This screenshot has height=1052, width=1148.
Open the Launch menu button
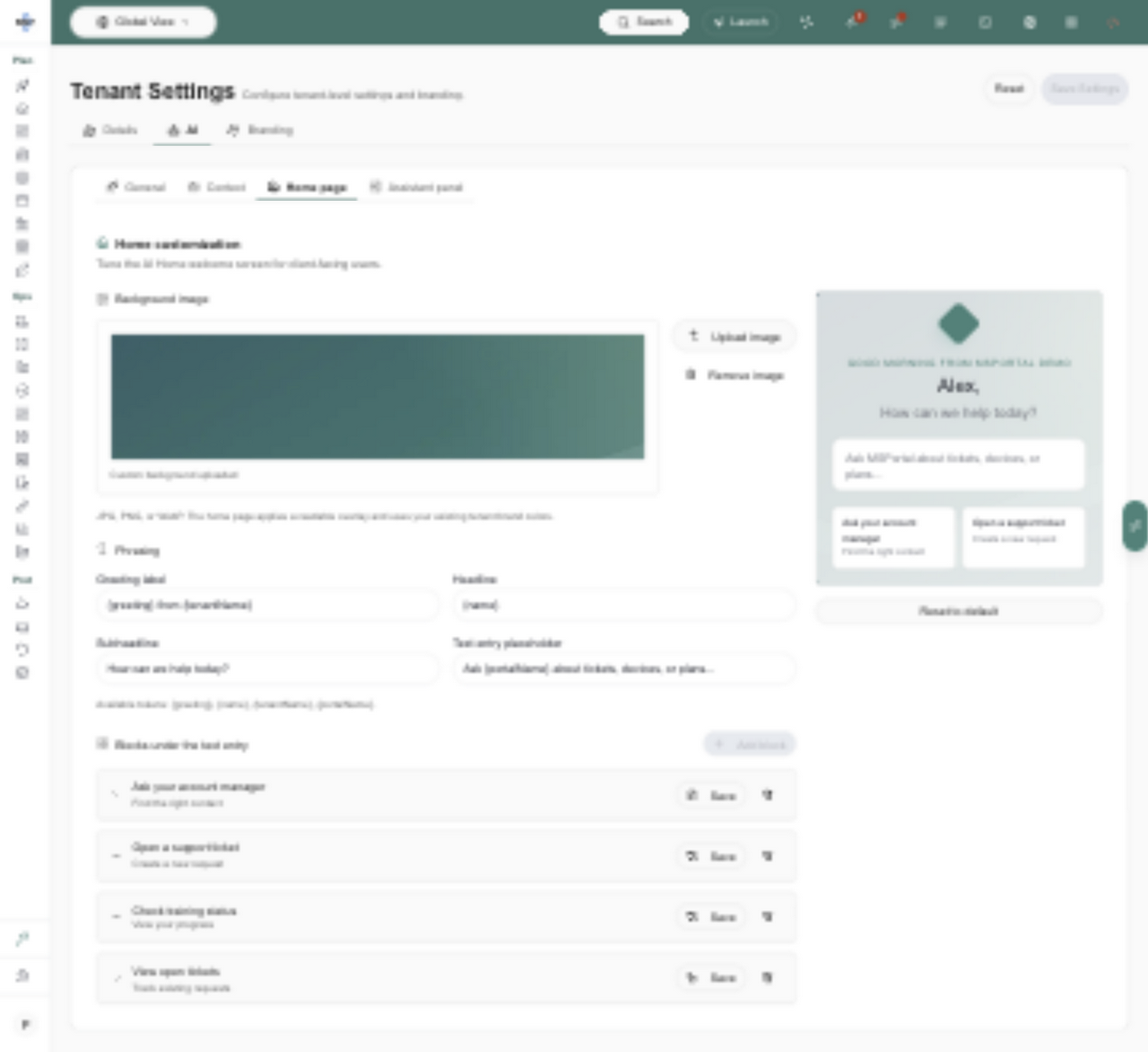coord(741,22)
